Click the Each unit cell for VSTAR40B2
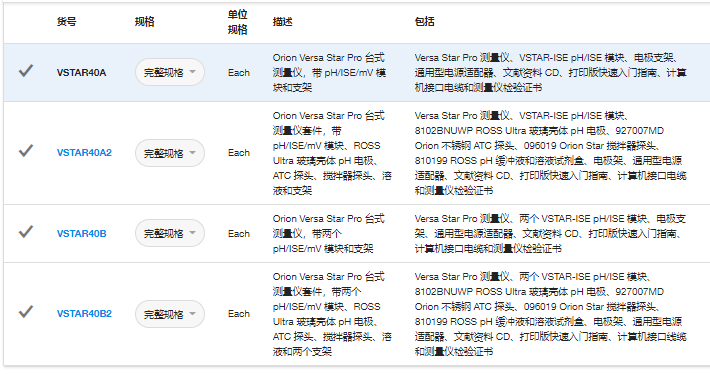Image resolution: width=710 pixels, height=374 pixels. point(239,314)
